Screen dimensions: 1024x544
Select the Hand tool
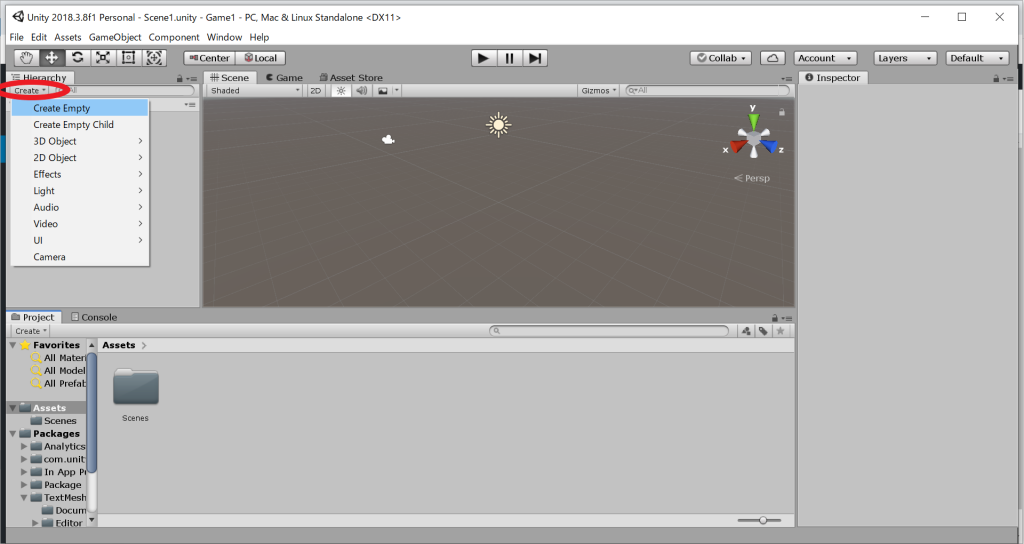point(26,57)
